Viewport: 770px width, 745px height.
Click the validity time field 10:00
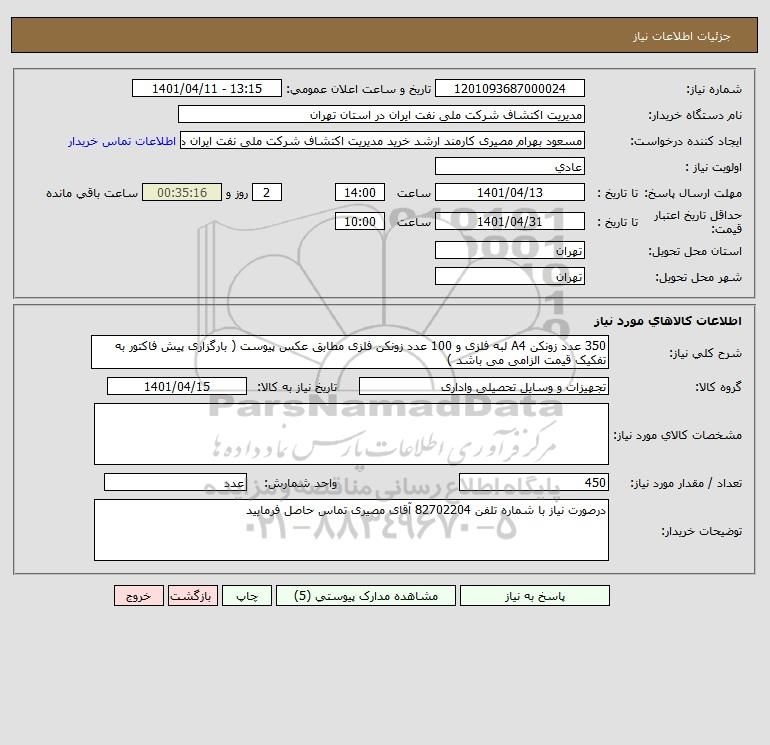tap(360, 221)
